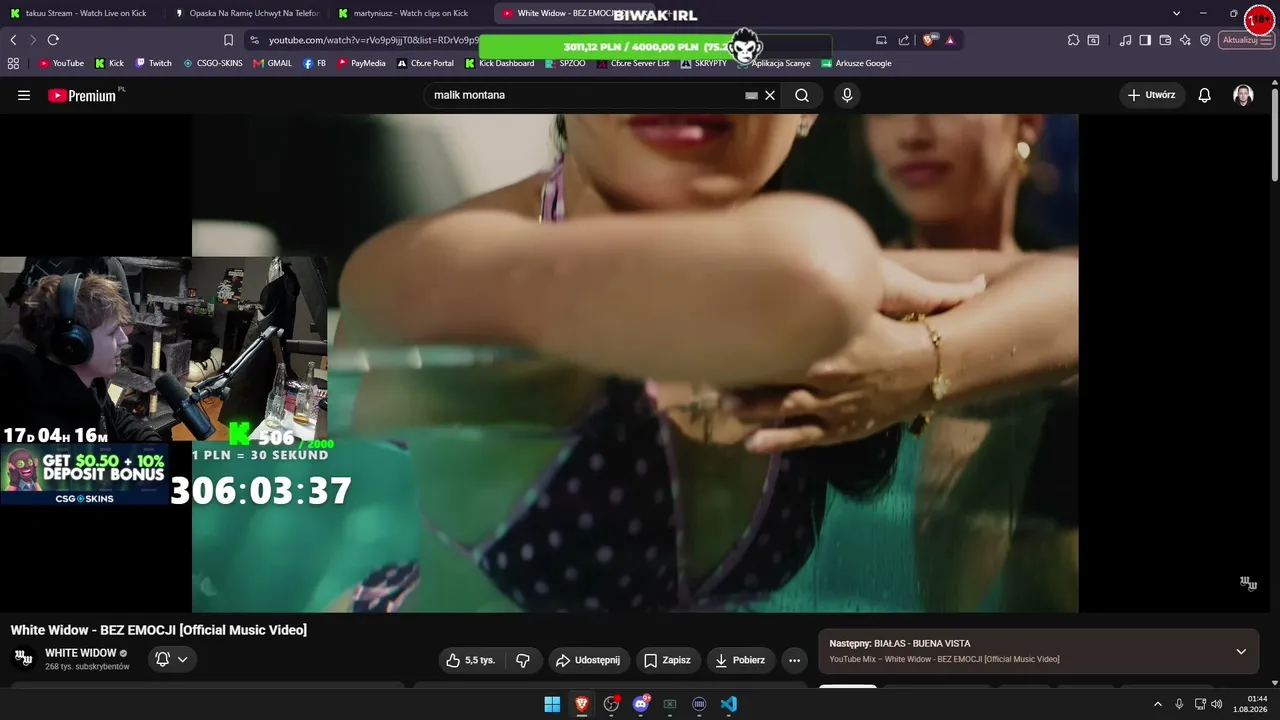
Task: Reload the page
Action: (x=53, y=40)
